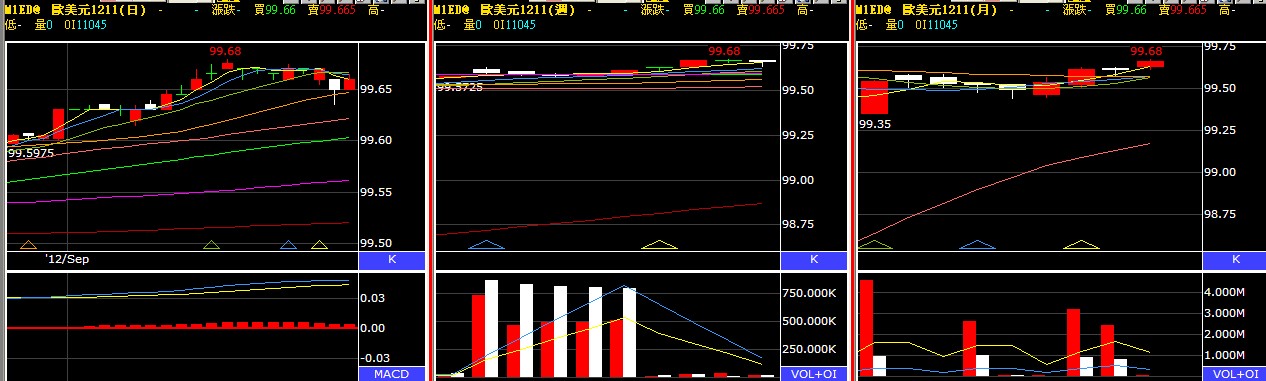Open the K indicator selector on daily chart
1266x381 pixels.
point(392,260)
